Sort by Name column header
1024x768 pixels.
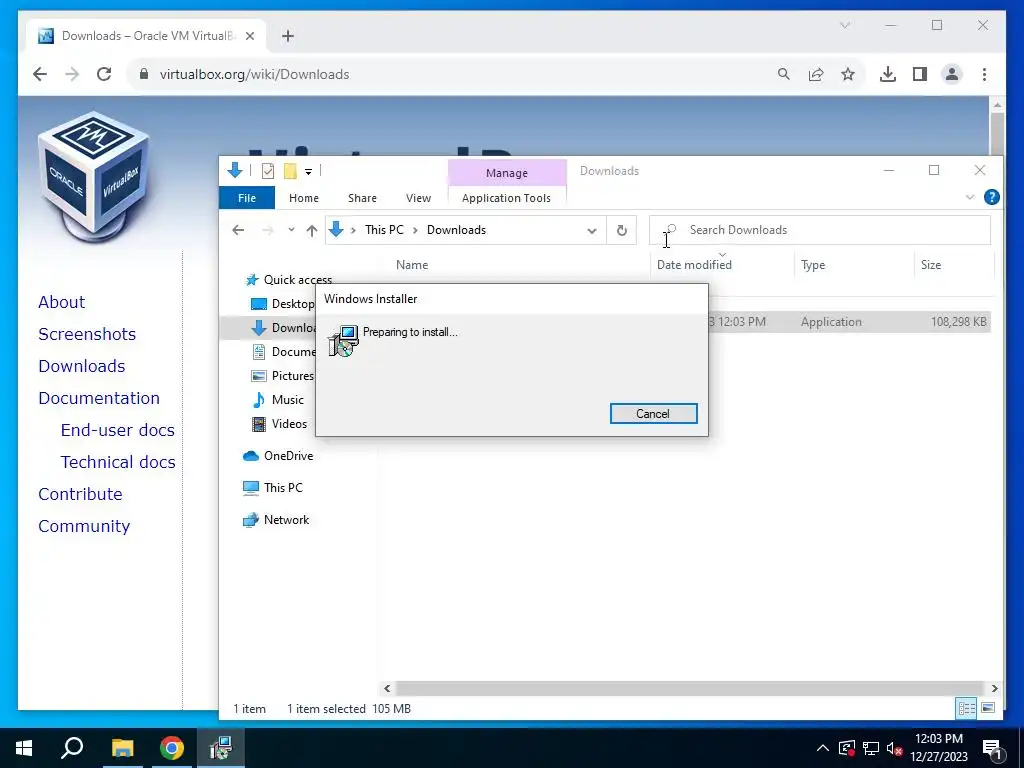412,265
